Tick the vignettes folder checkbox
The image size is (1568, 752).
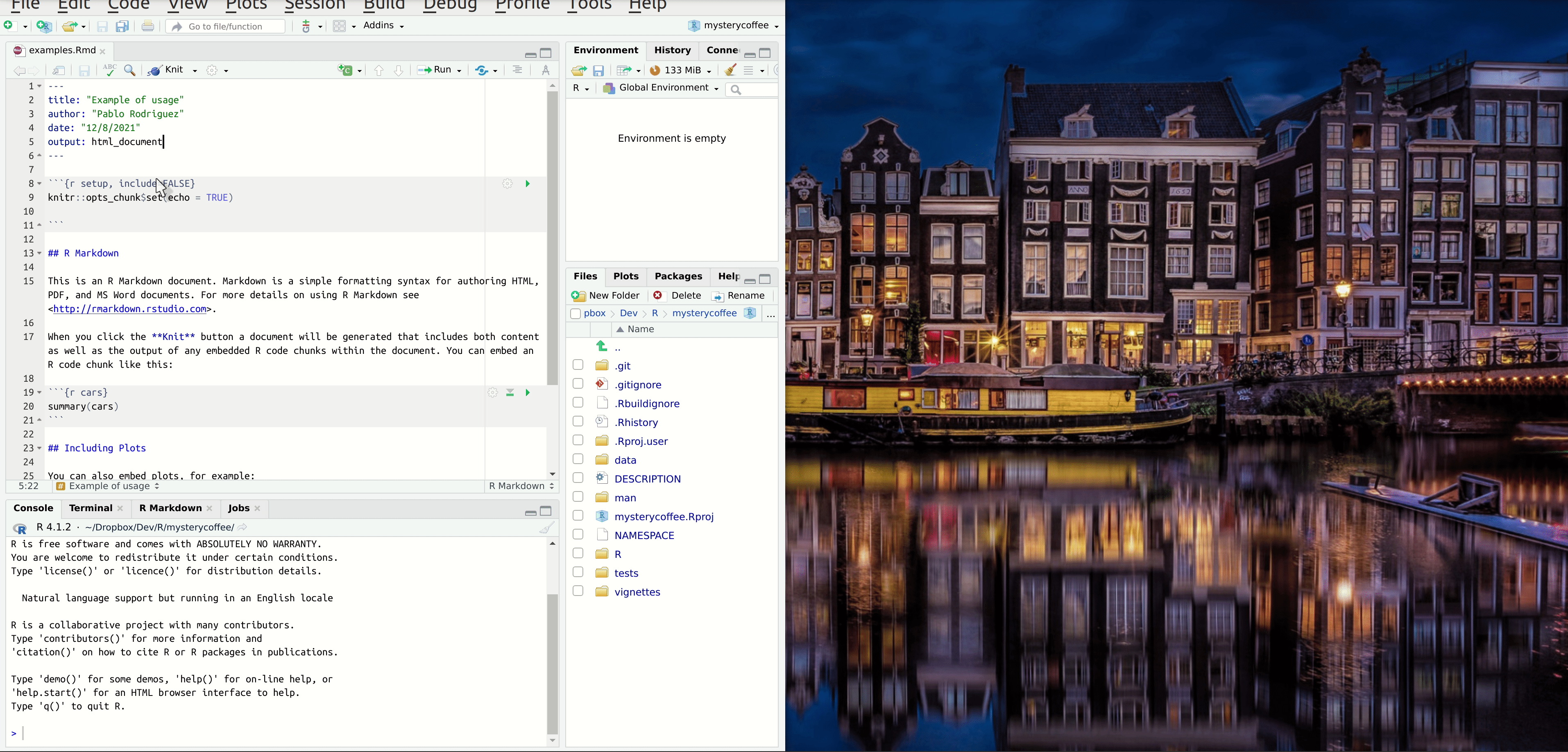(x=578, y=591)
